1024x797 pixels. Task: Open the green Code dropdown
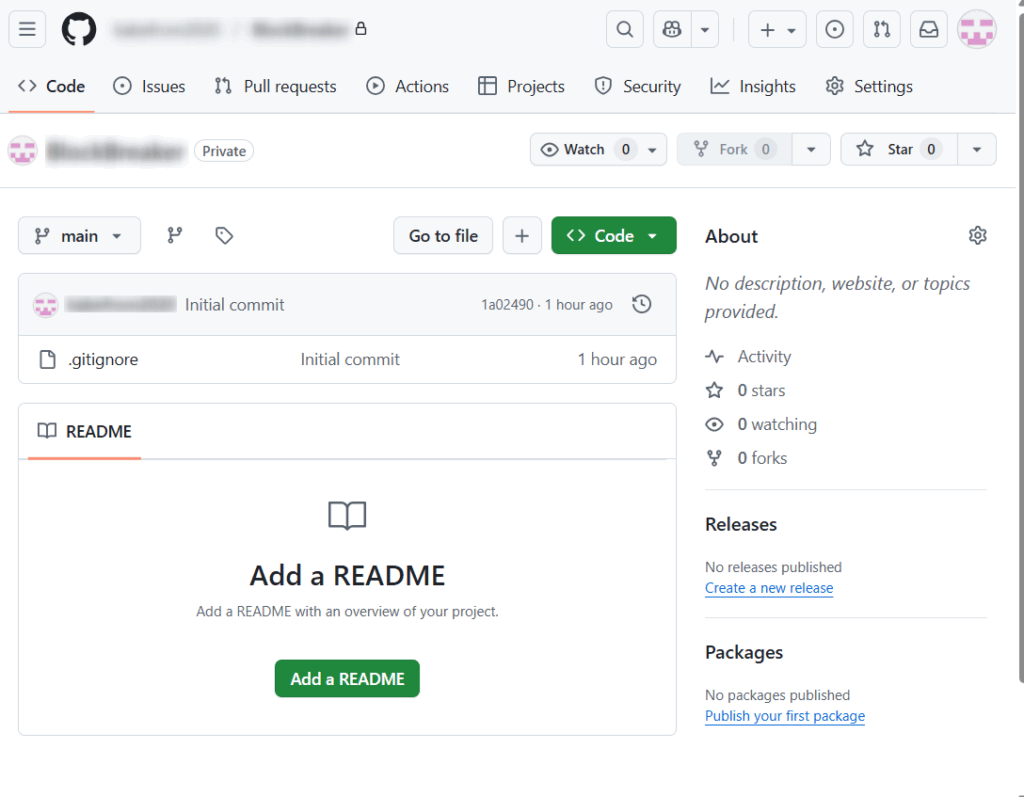tap(613, 236)
